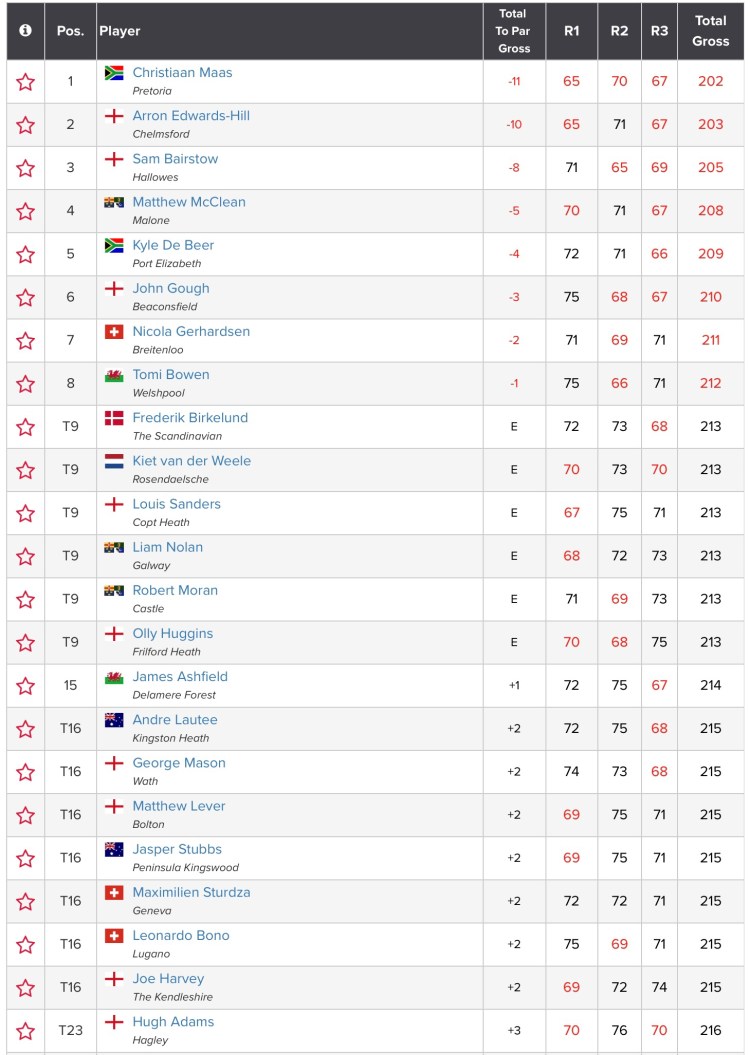Click the star beside Liam Nolan
Image resolution: width=750 pixels, height=1055 pixels.
(x=25, y=556)
